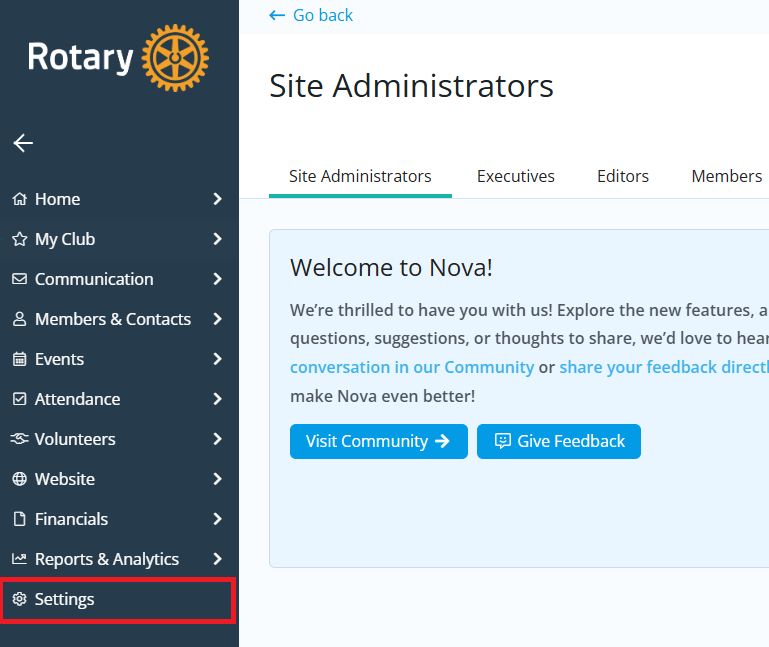Click the Attendance checkmark icon
769x647 pixels.
pos(20,399)
